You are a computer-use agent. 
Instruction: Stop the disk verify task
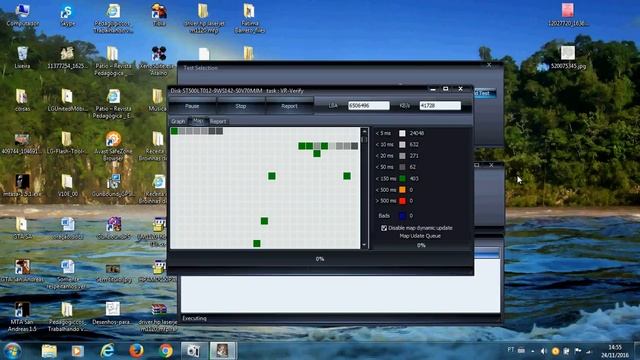point(241,106)
